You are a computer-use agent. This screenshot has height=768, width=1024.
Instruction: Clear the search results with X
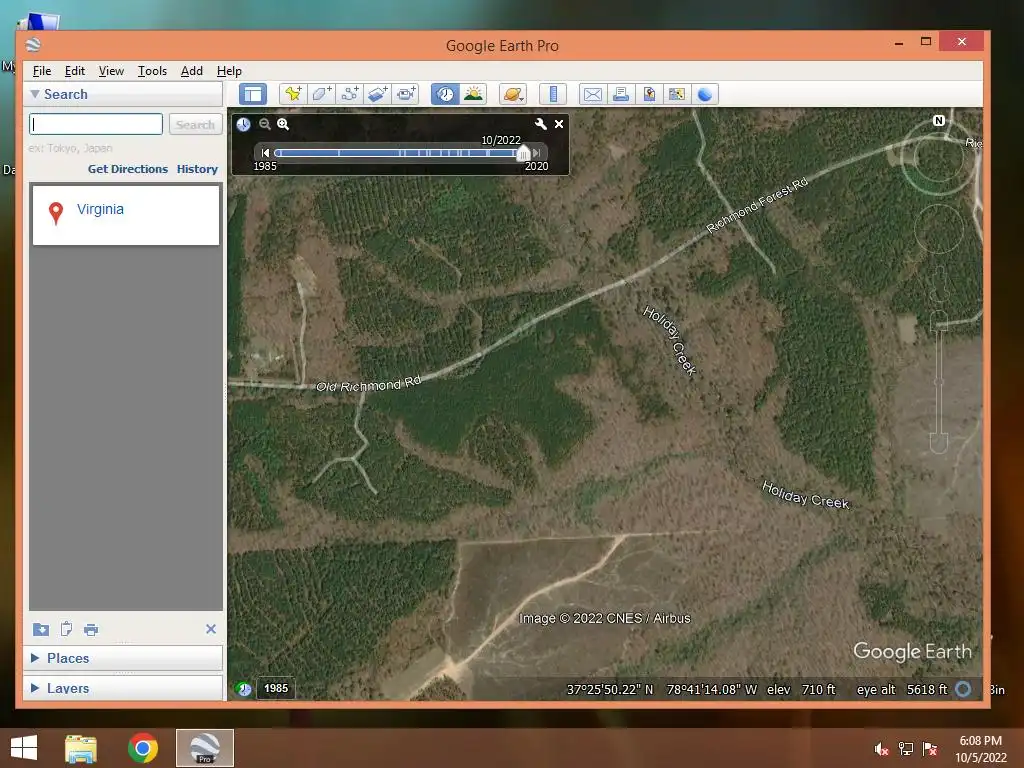[211, 629]
